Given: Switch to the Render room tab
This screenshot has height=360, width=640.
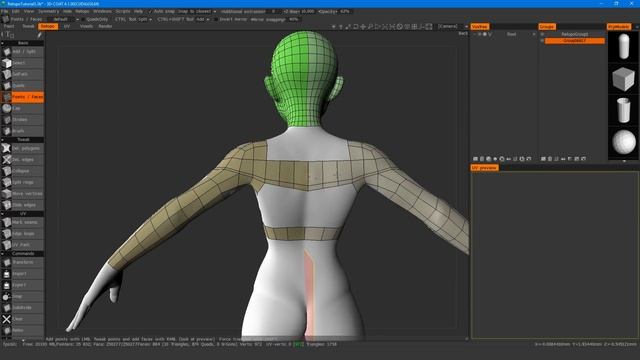Looking at the screenshot, I should pos(105,27).
